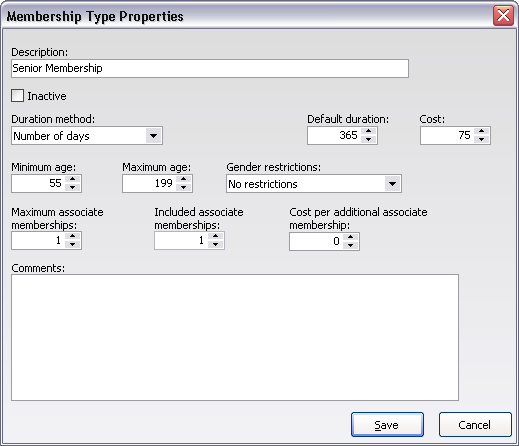Decrement Included associate memberships

pos(215,244)
